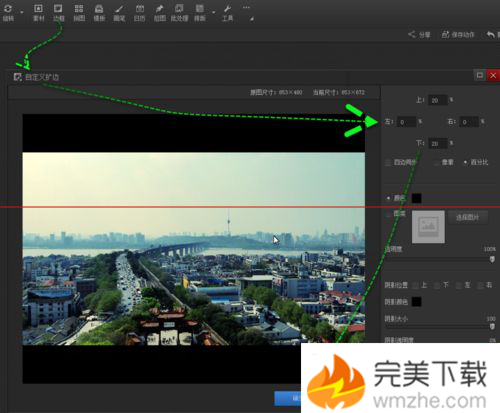Screen dimensions: 500x413
Task: Adjust the 阴影大小 shadow size slider handle
Action: pos(492,327)
